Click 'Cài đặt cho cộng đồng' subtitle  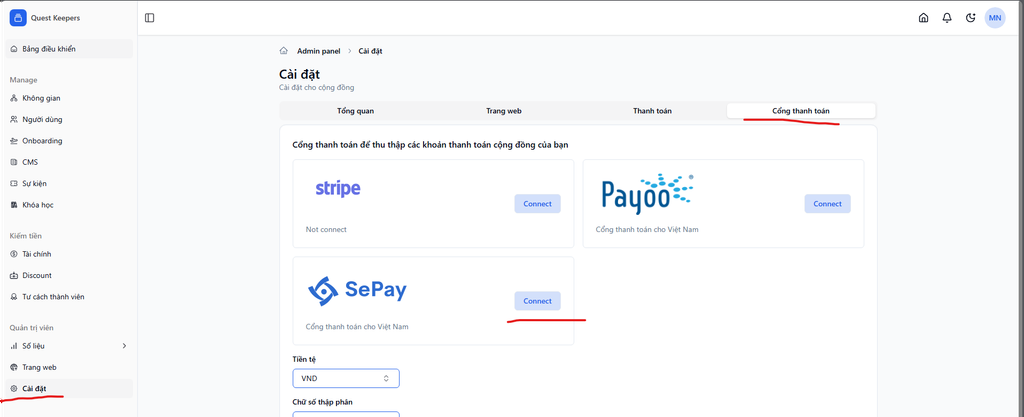pos(317,87)
